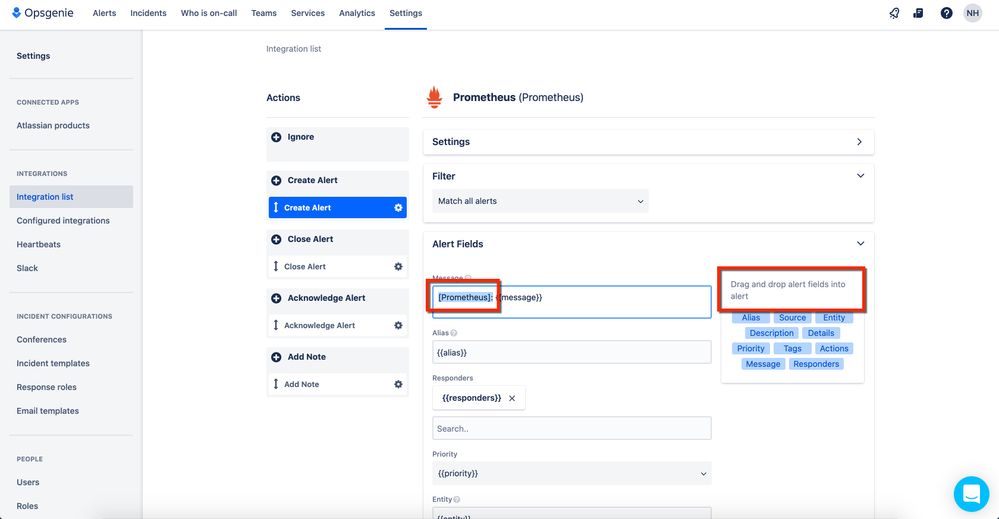Open Configured integrations
This screenshot has width=999, height=519.
[63, 221]
